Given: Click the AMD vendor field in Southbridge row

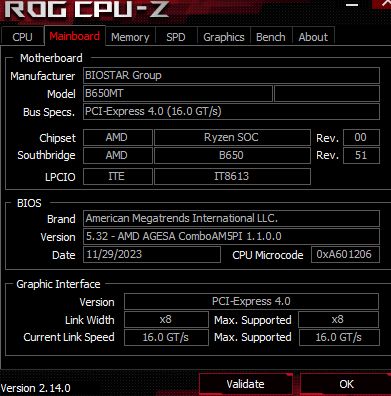Looking at the screenshot, I should [118, 155].
